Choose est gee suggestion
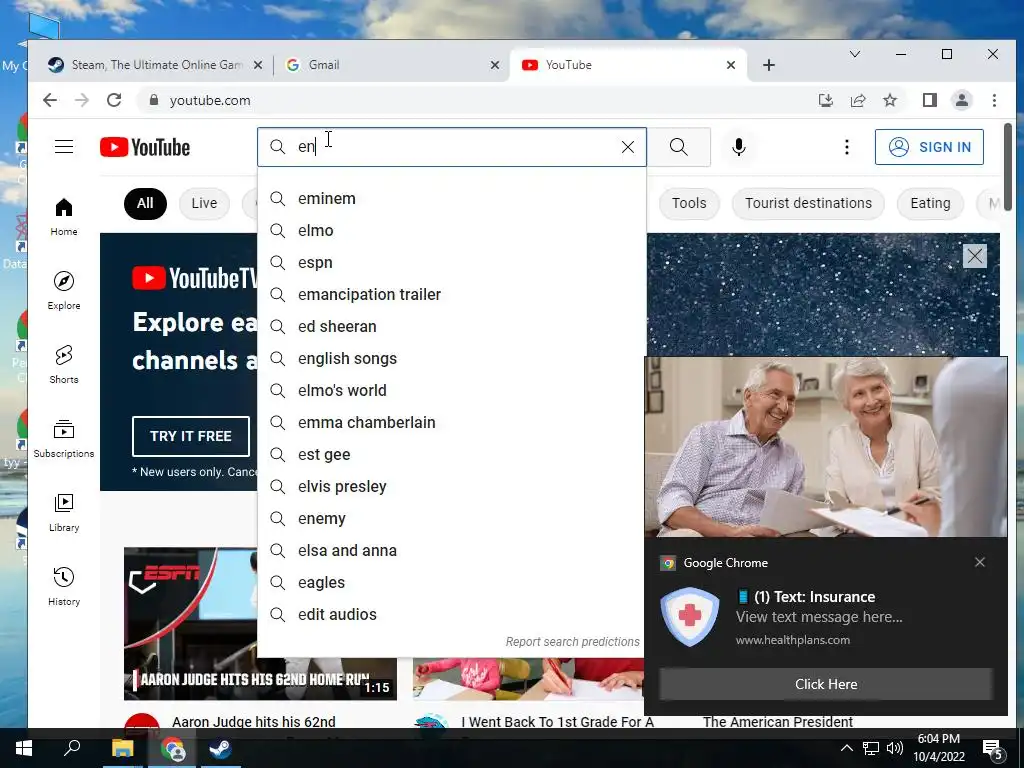The height and width of the screenshot is (768, 1024). point(452,455)
